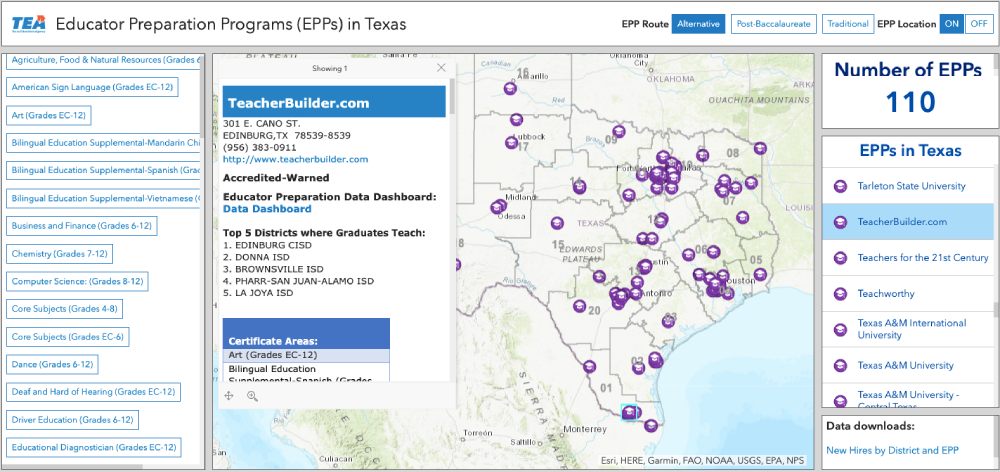This screenshot has height=472, width=1000.
Task: Click the zoom-to magnifier icon in popup
Action: click(252, 396)
